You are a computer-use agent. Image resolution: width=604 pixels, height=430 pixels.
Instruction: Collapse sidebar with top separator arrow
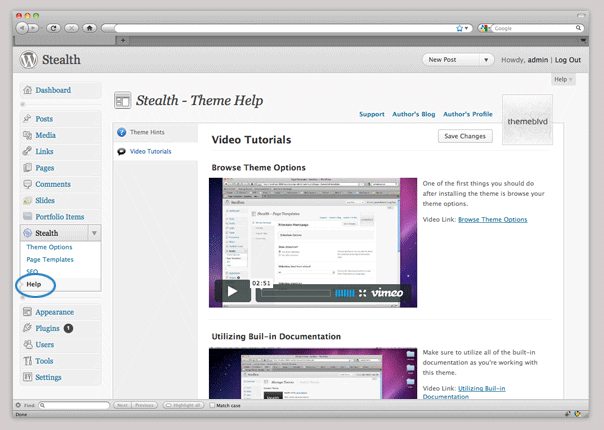pos(23,104)
